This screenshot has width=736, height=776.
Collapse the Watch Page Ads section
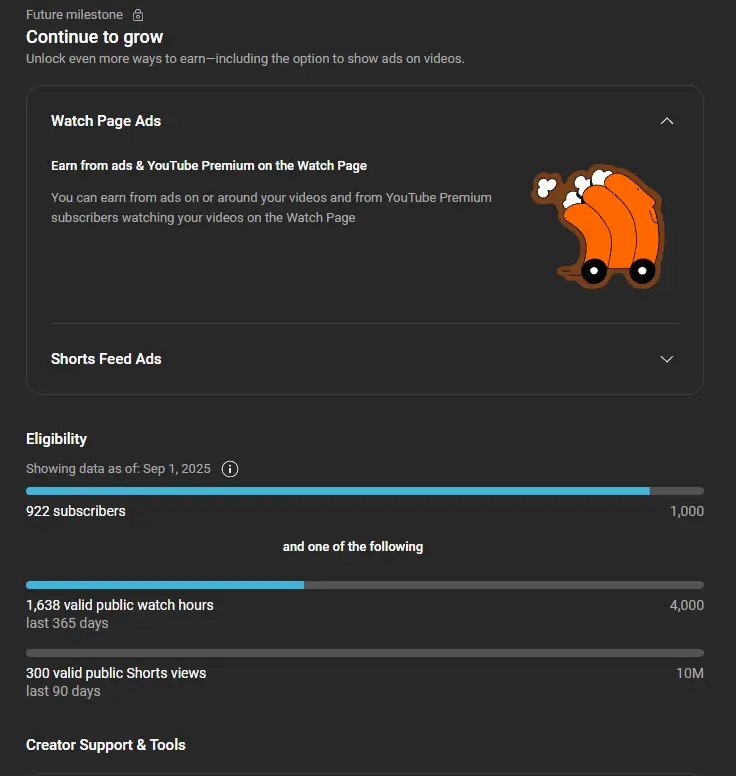[667, 121]
